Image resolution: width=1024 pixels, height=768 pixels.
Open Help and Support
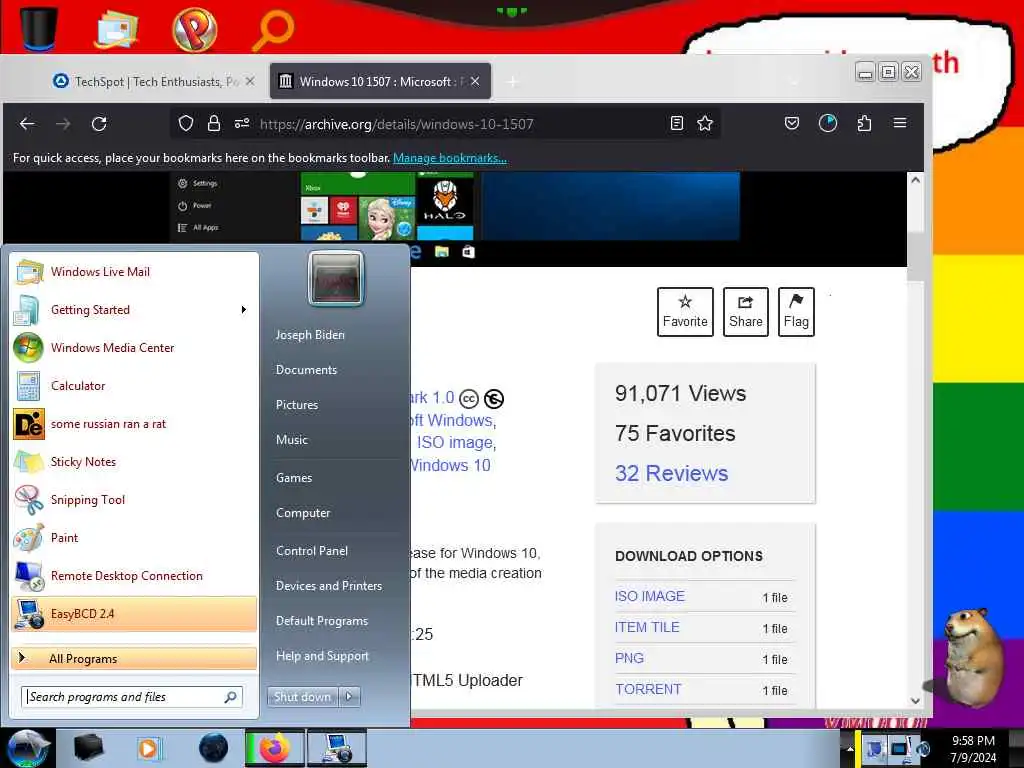[323, 656]
